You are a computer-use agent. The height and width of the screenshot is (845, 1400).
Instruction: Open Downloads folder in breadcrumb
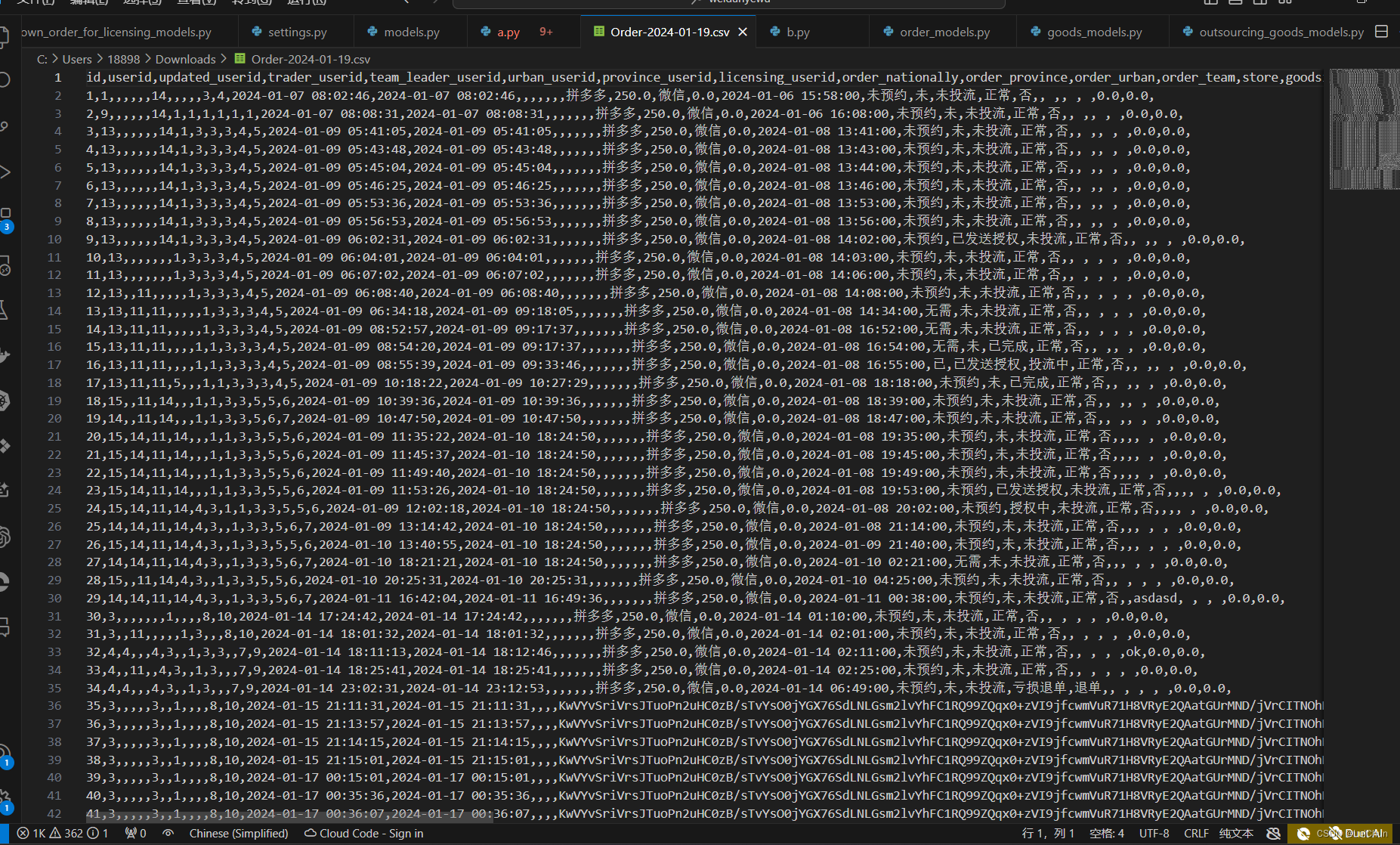pos(185,59)
